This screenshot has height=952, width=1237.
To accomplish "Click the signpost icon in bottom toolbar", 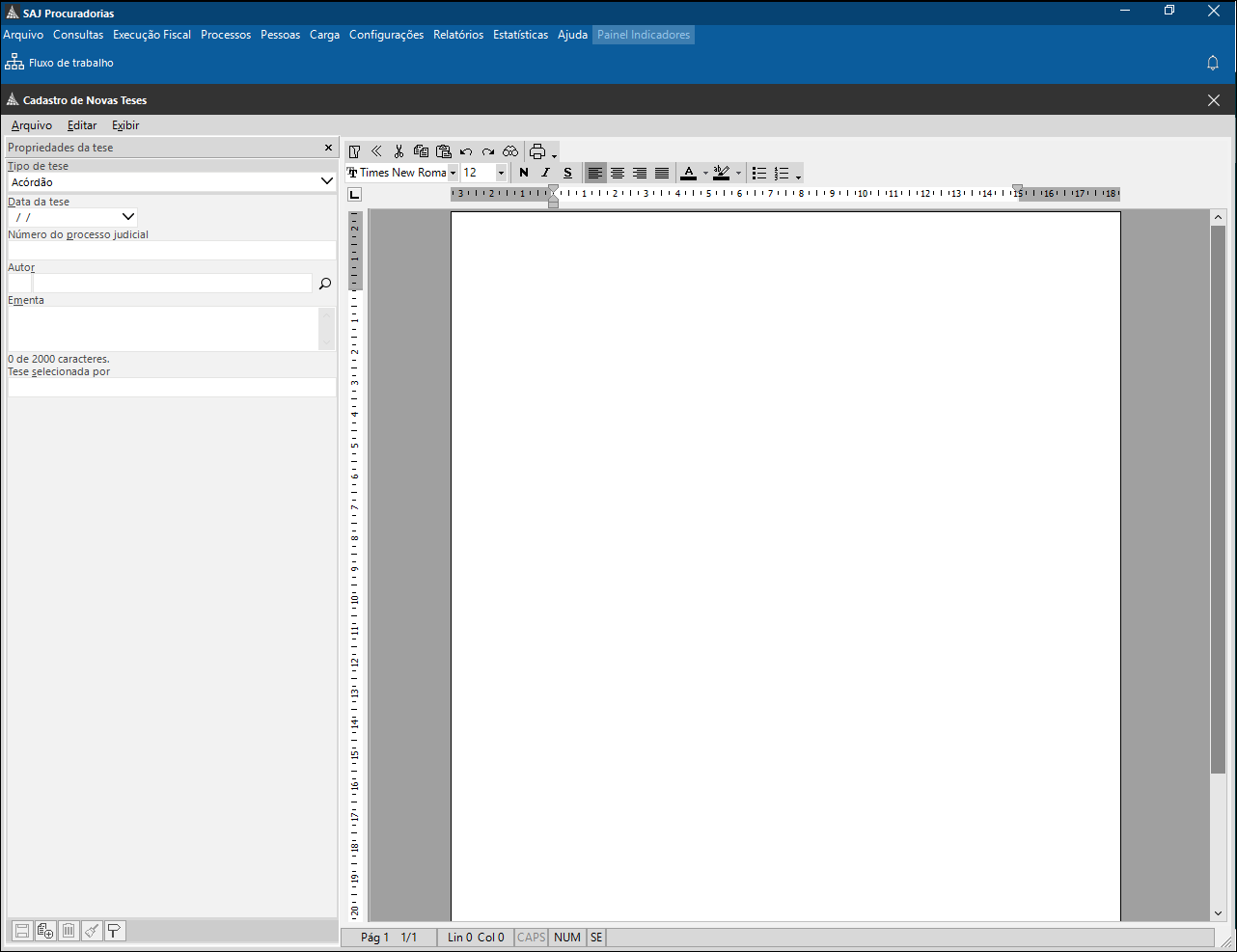I will point(115,931).
